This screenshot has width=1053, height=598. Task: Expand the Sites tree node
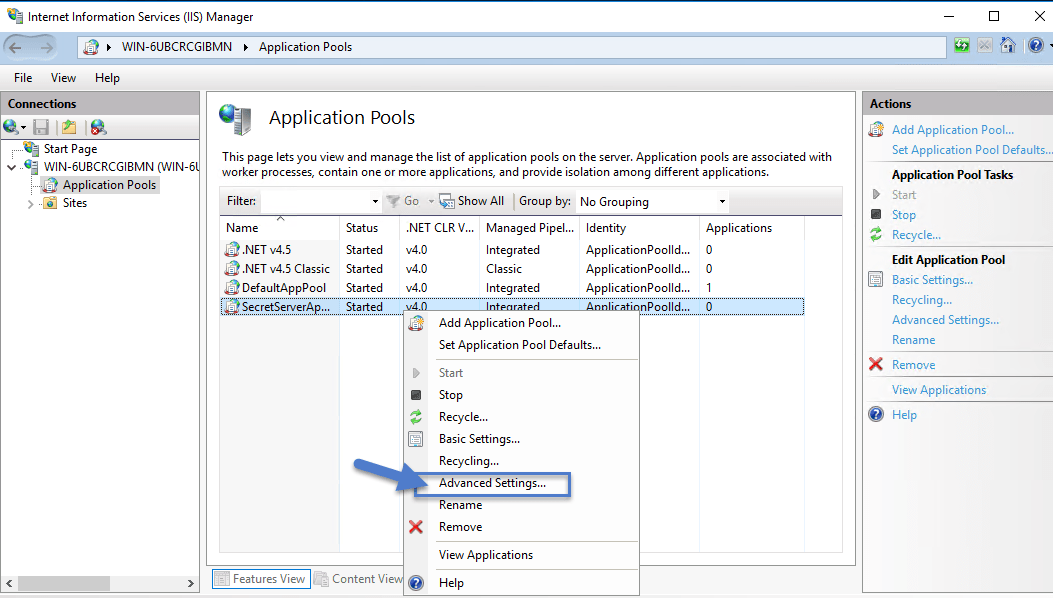30,204
